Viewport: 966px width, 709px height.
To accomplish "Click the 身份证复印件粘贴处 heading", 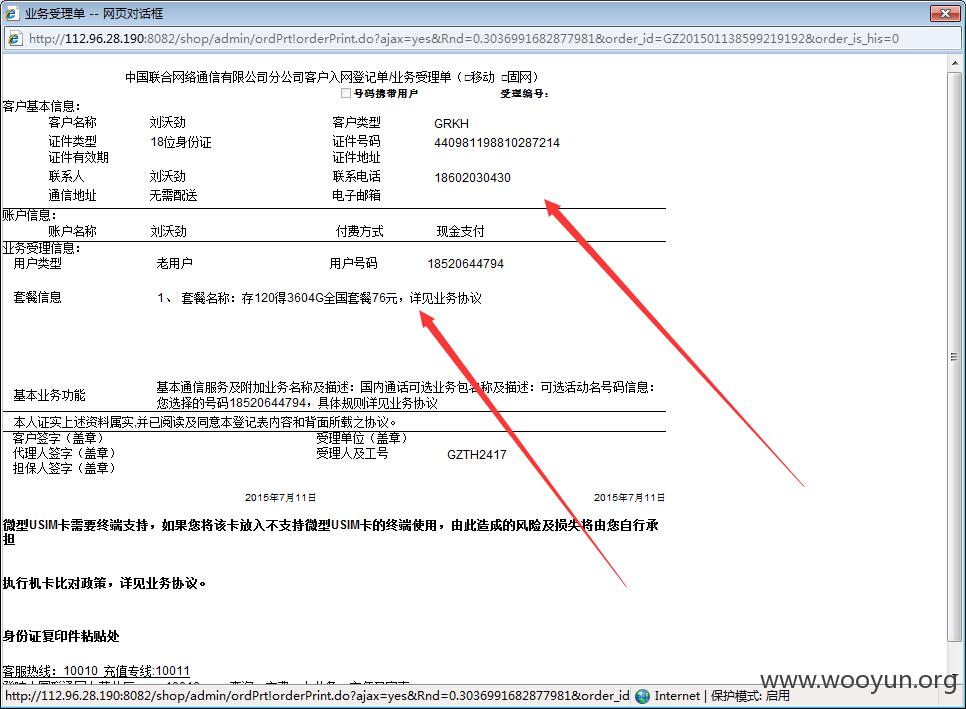I will 61,636.
